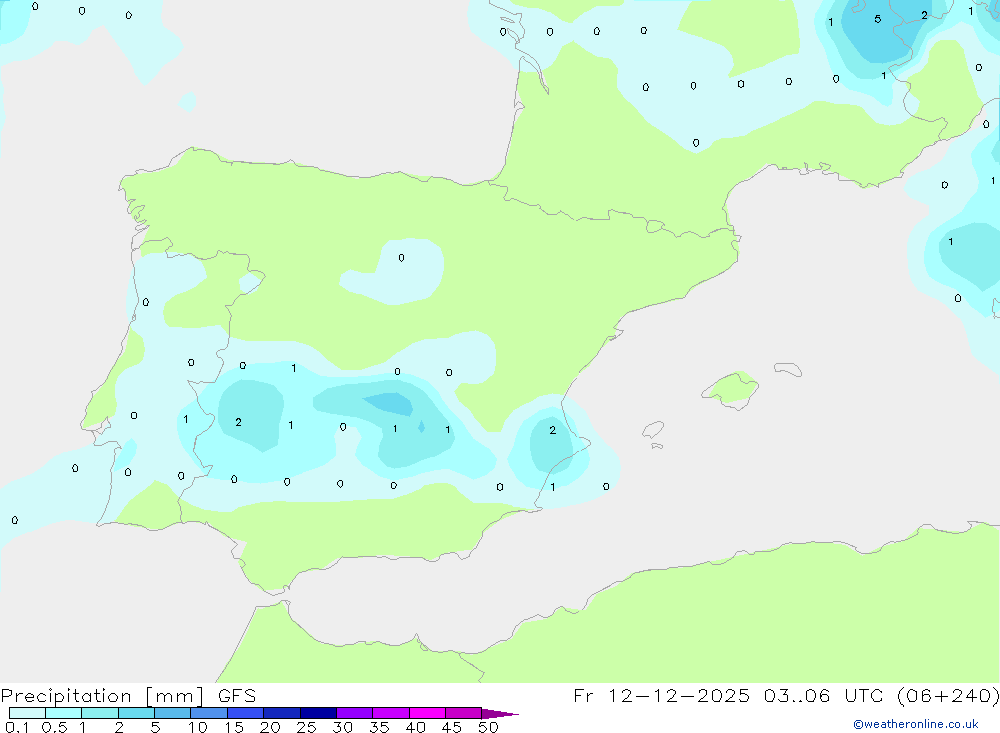Click the '5' precipitation value on the map
Viewport: 1000px width, 733px height.
(x=878, y=19)
